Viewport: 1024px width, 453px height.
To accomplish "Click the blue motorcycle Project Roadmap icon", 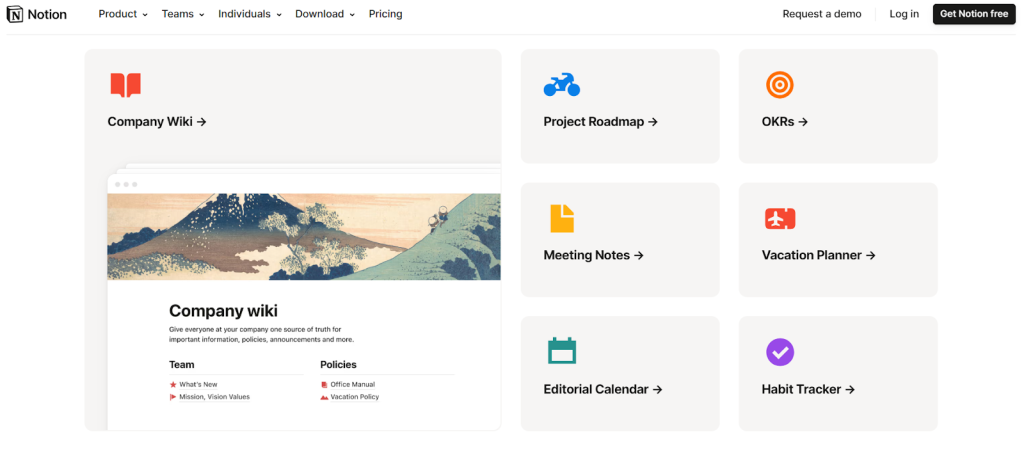I will [562, 85].
